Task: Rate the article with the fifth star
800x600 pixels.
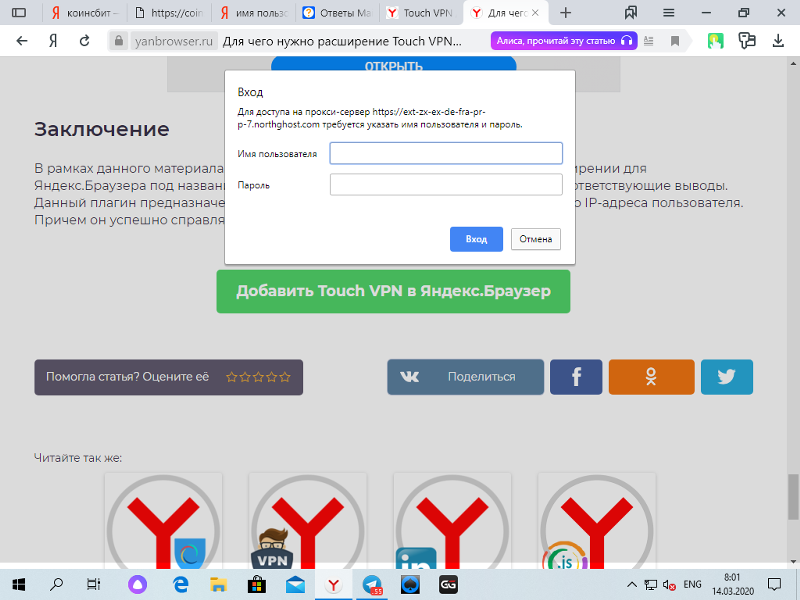Action: (x=285, y=377)
